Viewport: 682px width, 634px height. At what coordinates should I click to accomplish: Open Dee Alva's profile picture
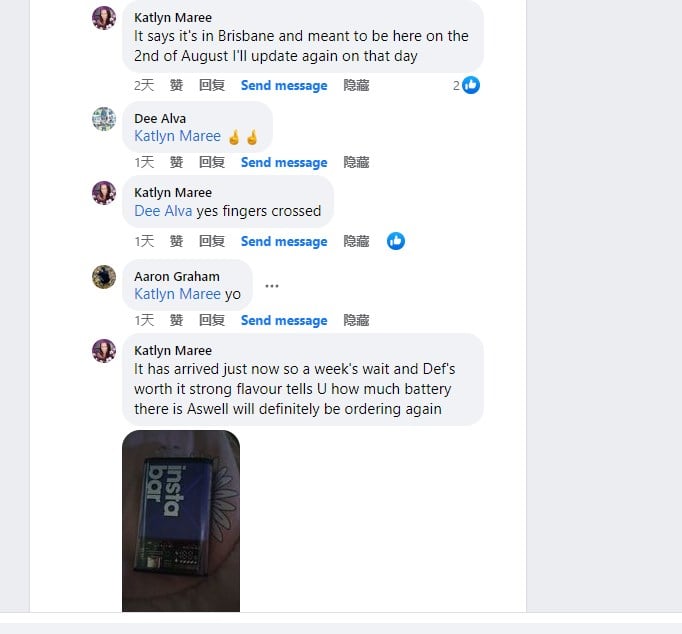click(x=104, y=119)
